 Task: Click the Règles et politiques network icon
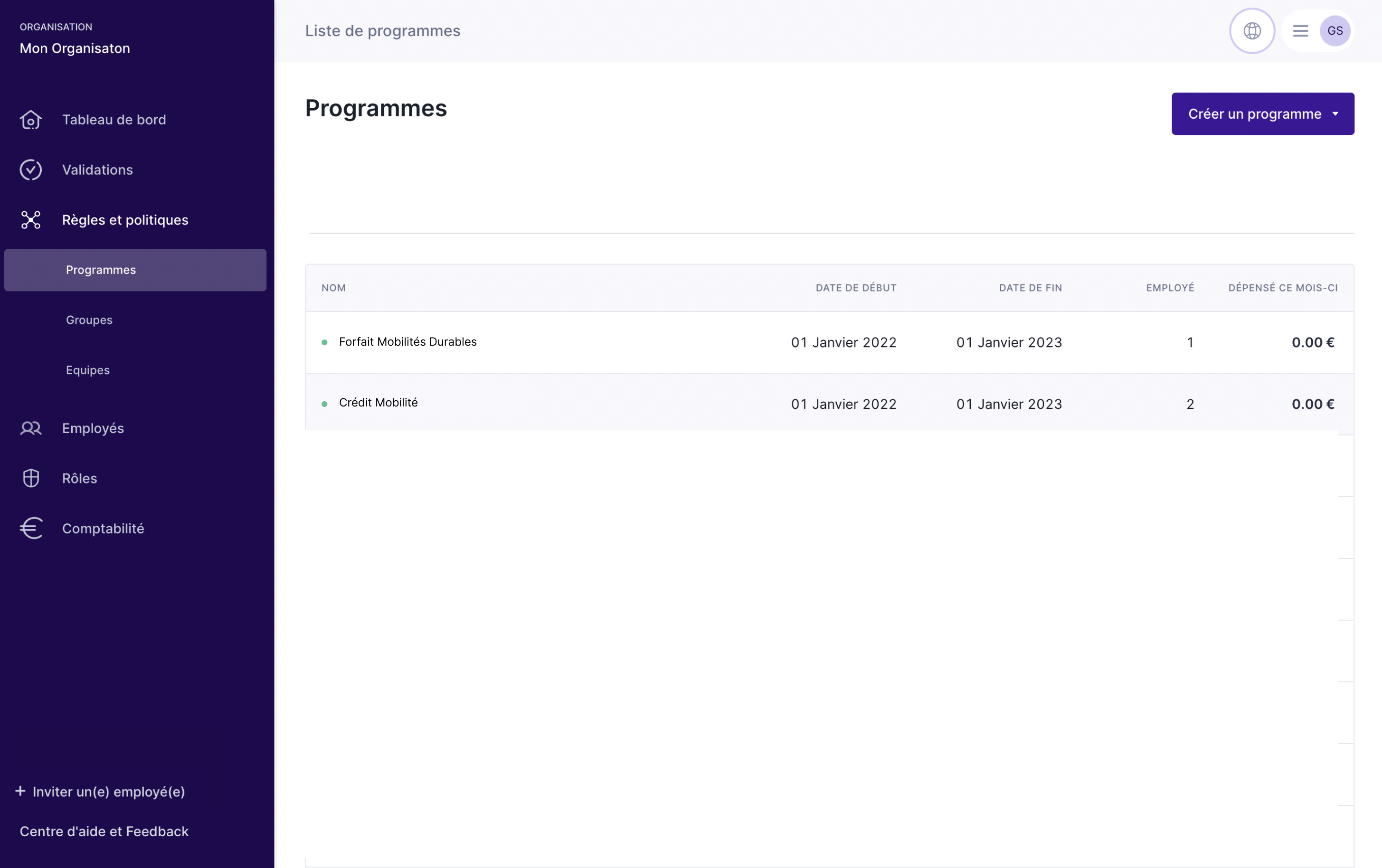pos(30,220)
